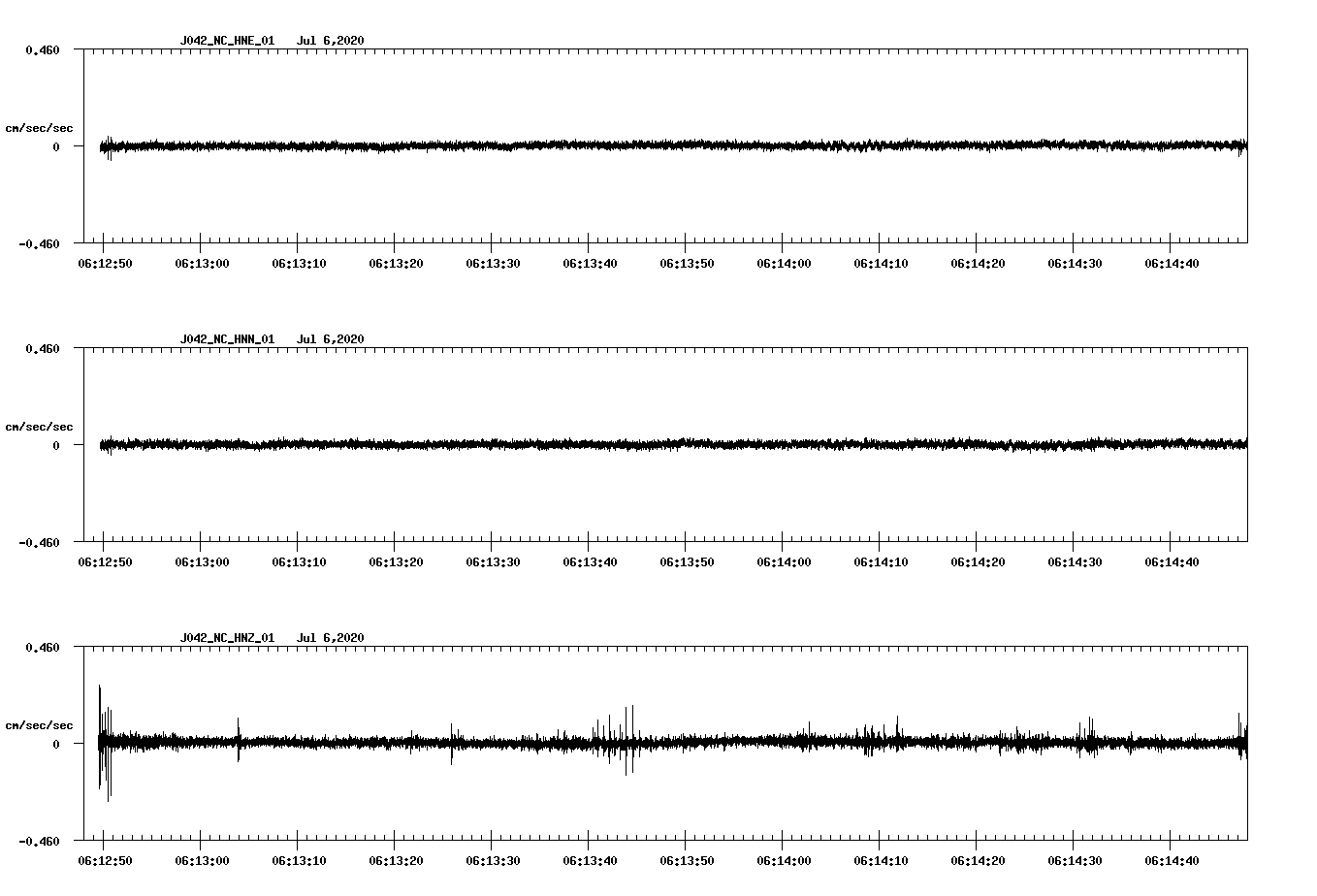Click 06:13:10 time label under HNN plot
This screenshot has height=896, width=1317.
tap(299, 562)
